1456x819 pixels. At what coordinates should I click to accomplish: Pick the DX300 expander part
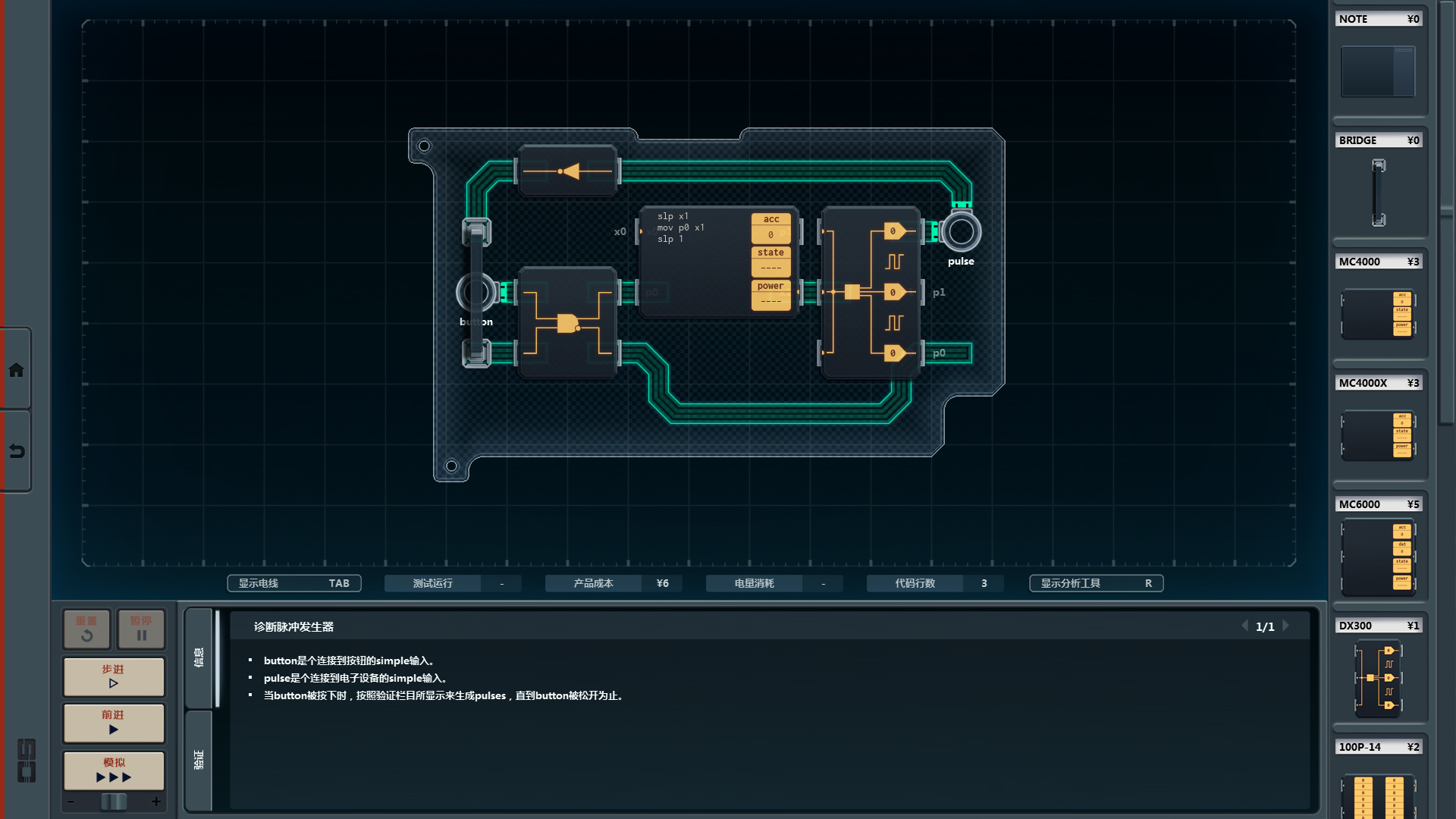click(1378, 678)
